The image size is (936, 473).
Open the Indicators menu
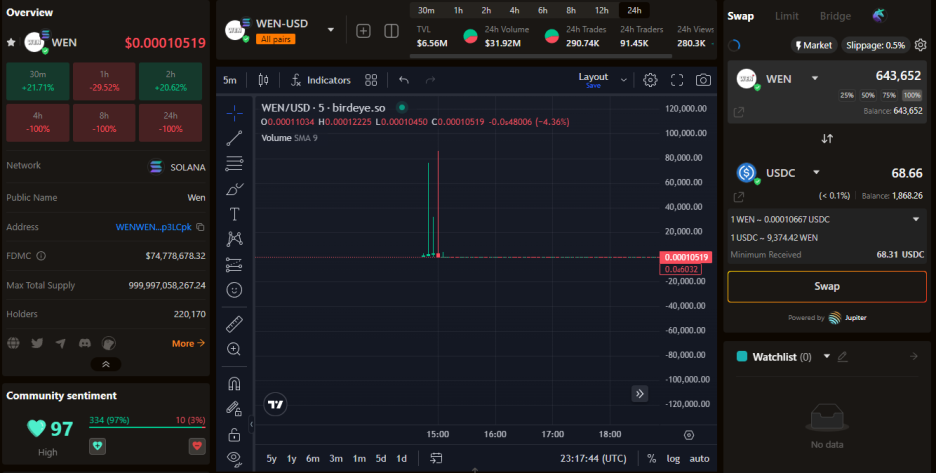click(321, 80)
